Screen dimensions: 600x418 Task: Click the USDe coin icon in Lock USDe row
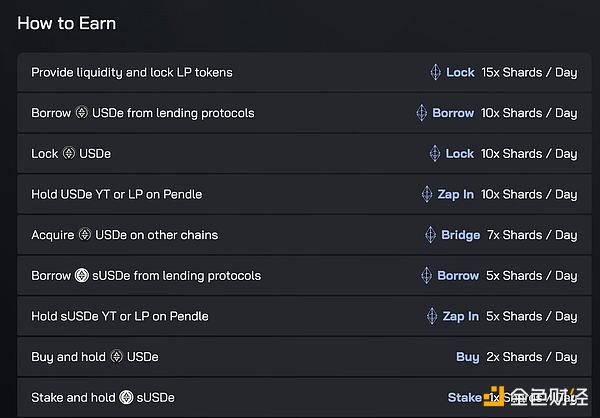pyautogui.click(x=69, y=154)
